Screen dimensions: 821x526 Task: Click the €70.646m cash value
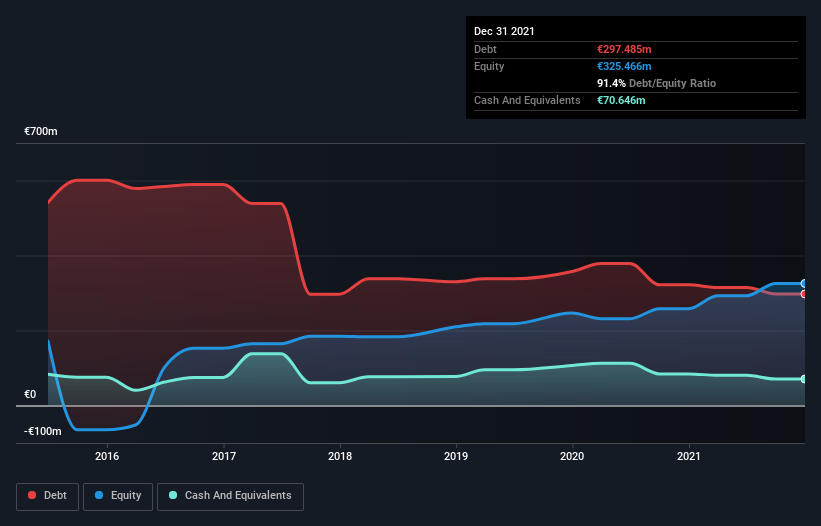tap(621, 100)
